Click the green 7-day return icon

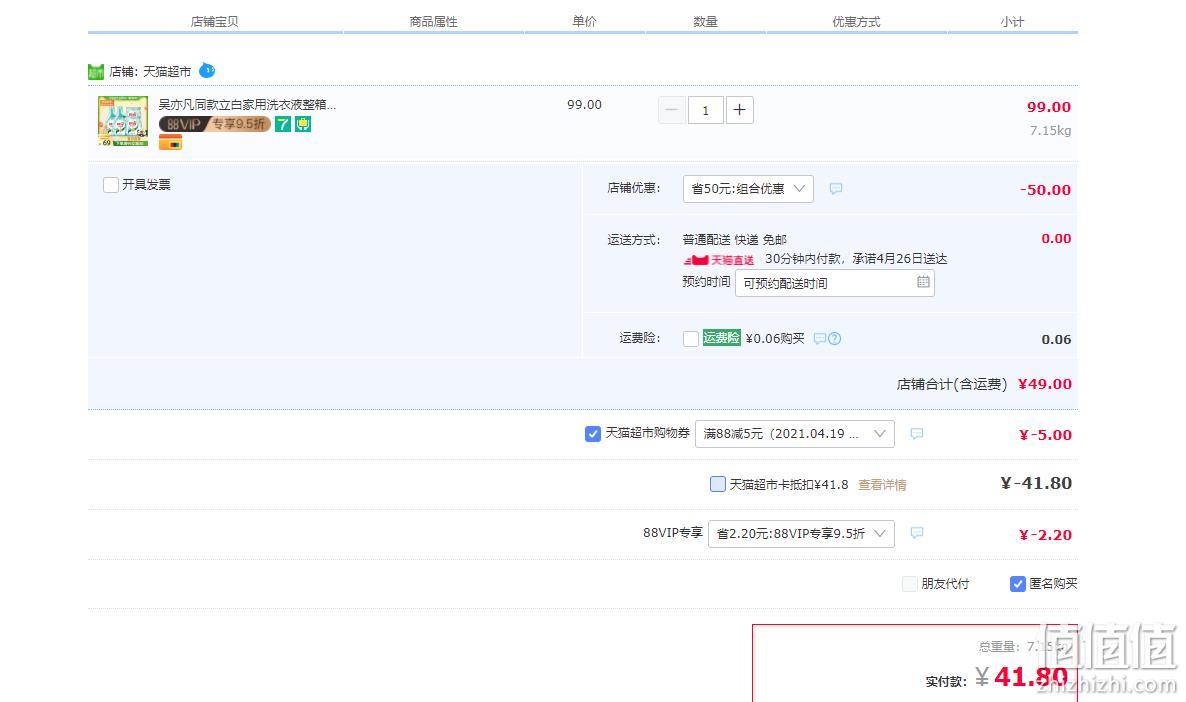[283, 124]
